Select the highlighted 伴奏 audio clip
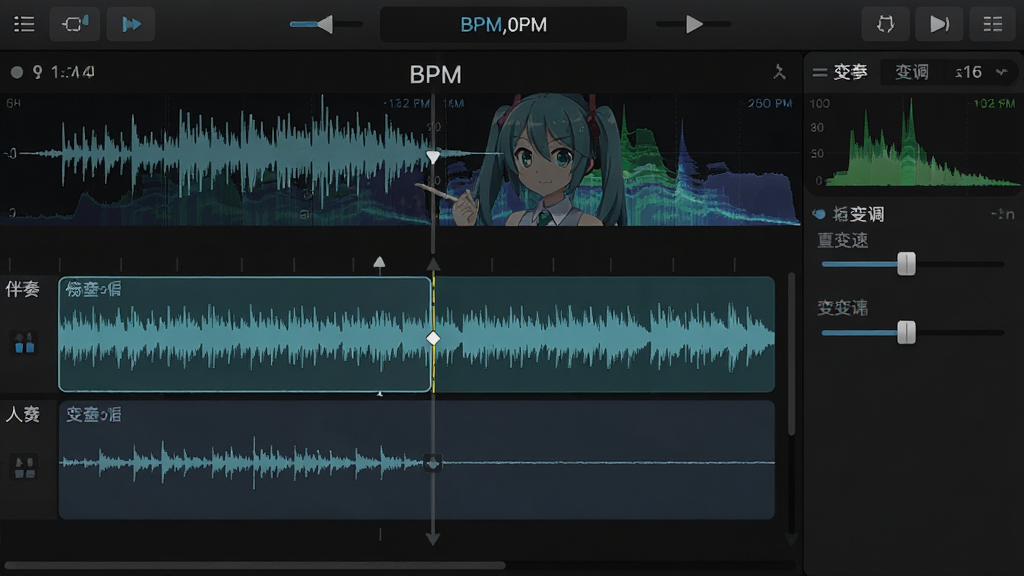The width and height of the screenshot is (1024, 576). (245, 334)
